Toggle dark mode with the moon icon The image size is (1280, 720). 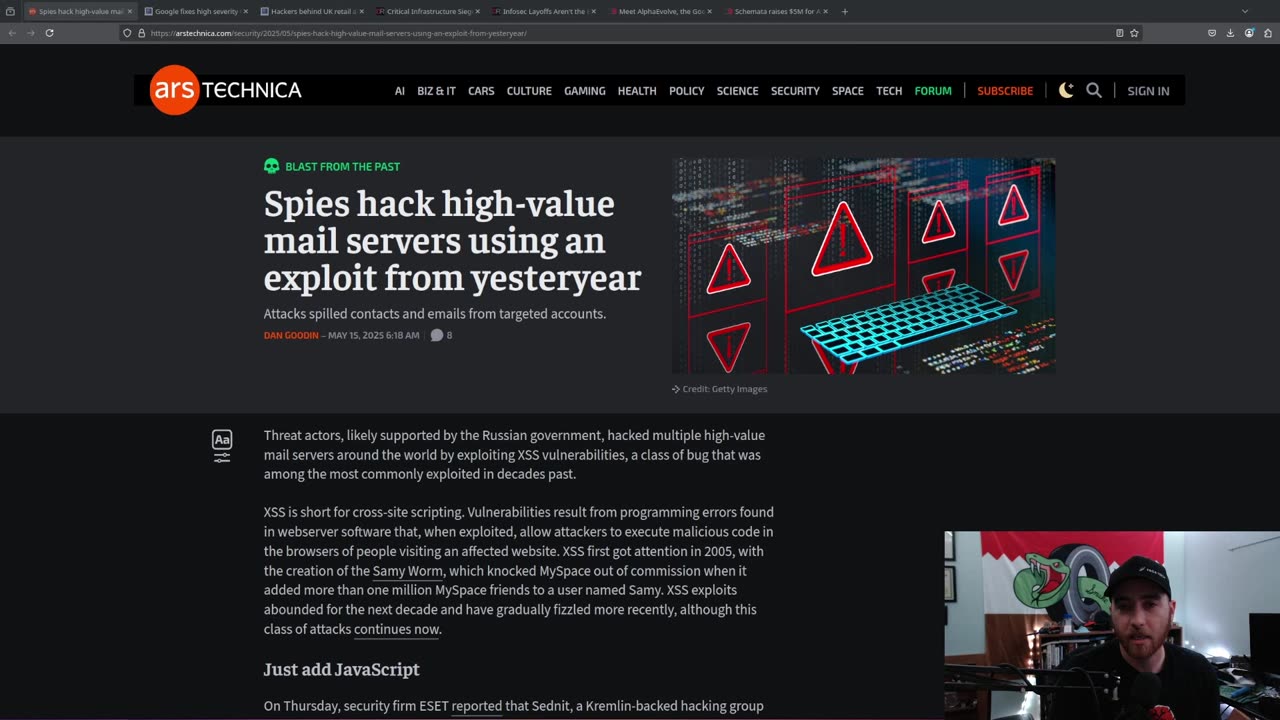(1066, 90)
